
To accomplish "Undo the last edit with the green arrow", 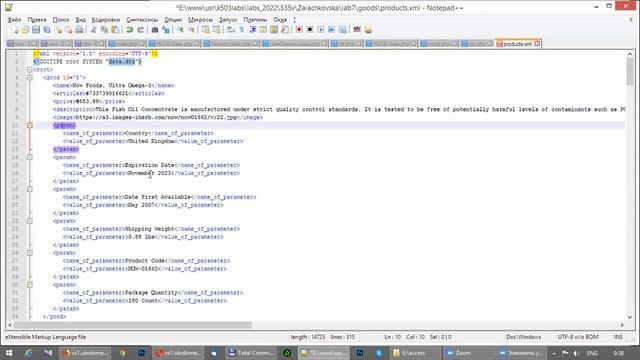I will pyautogui.click(x=129, y=30).
